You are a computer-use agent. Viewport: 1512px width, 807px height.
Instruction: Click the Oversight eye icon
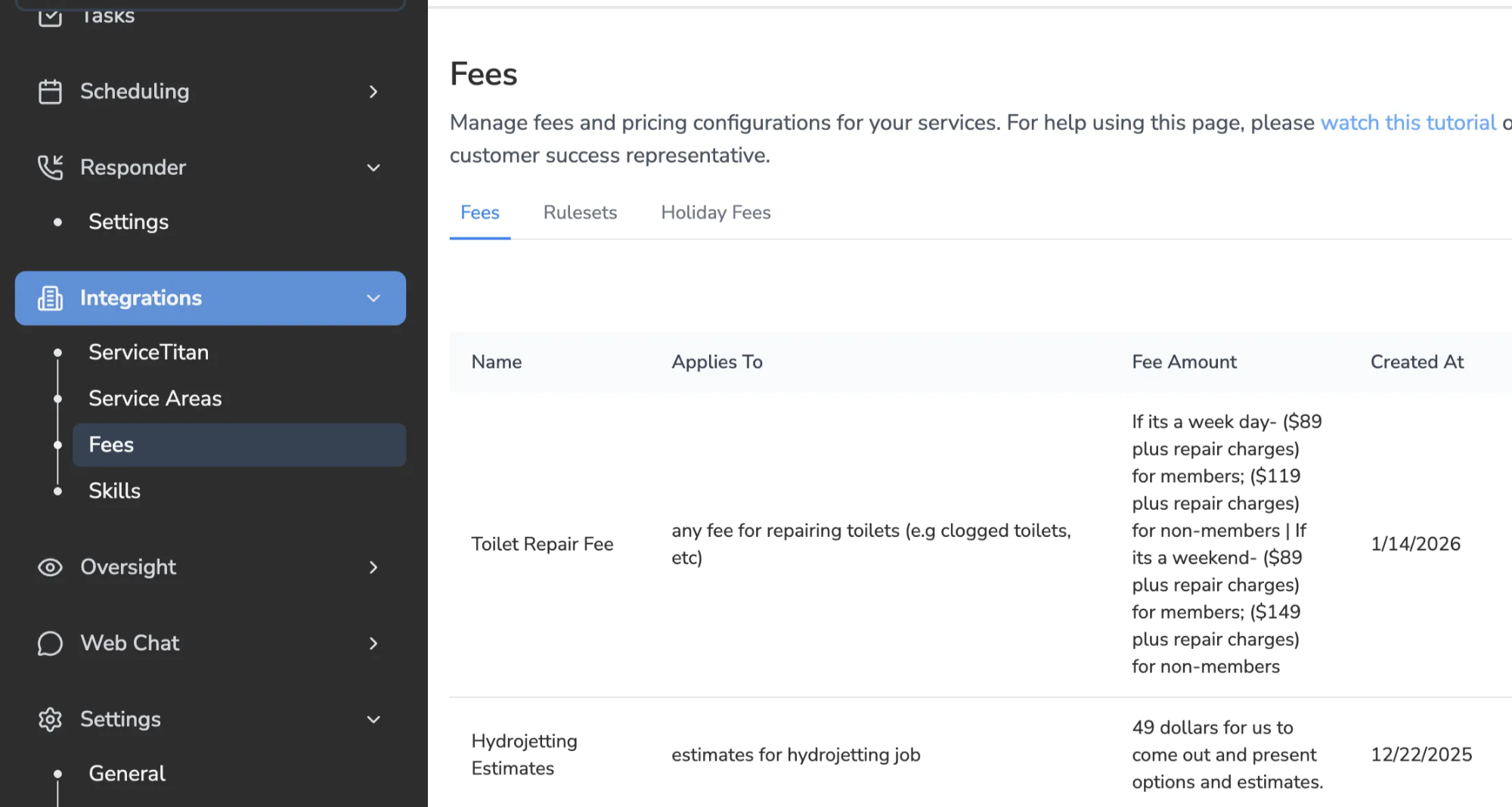pos(50,567)
